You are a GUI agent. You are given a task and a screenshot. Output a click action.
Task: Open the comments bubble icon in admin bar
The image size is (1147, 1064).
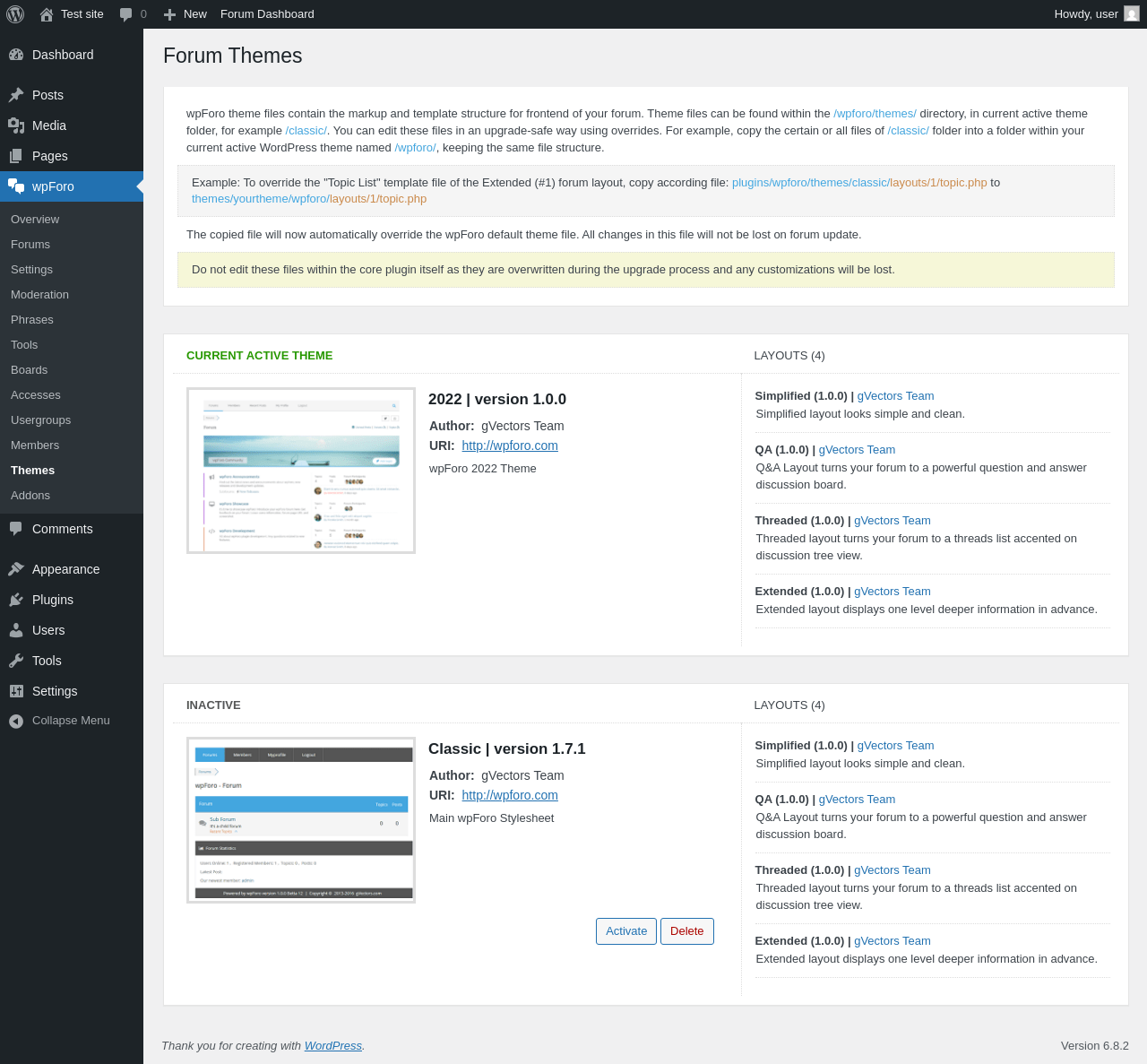point(126,14)
